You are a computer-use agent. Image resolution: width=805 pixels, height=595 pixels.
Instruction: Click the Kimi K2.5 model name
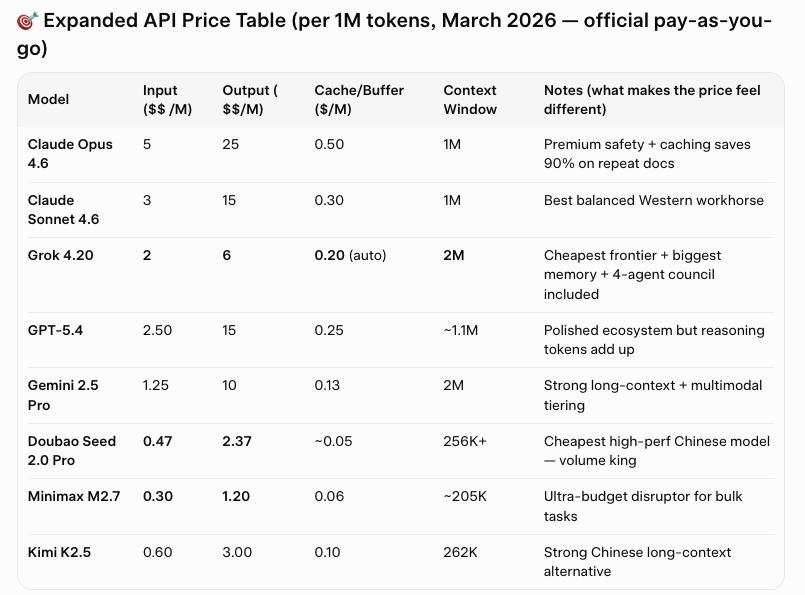pos(59,553)
